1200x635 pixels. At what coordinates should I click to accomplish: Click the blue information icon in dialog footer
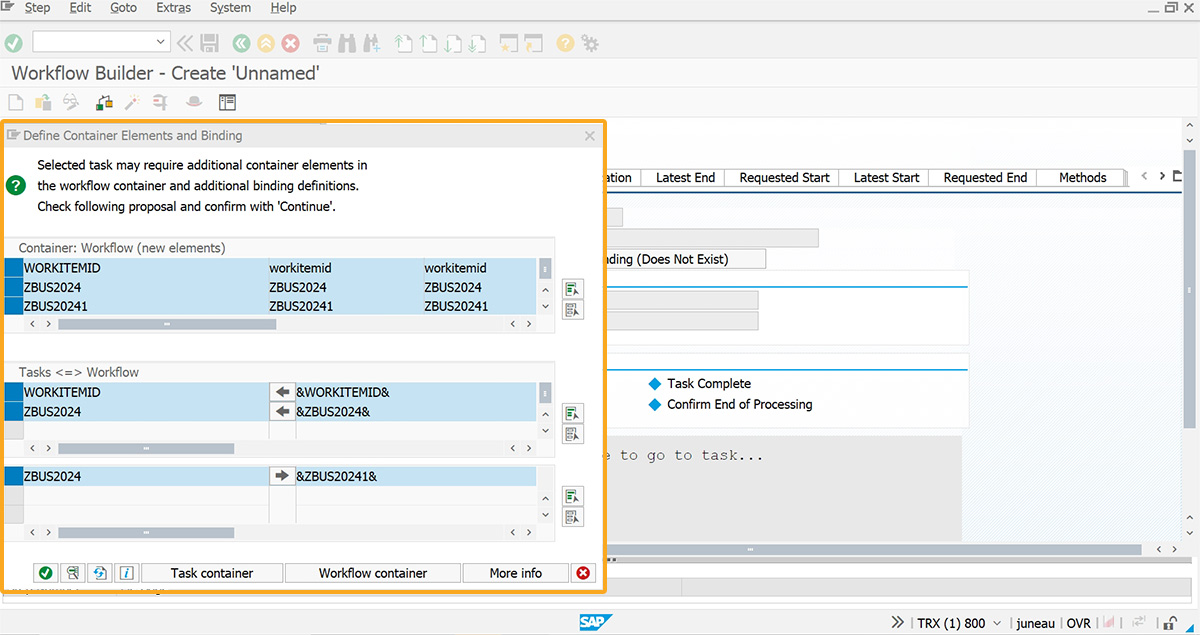click(x=126, y=573)
